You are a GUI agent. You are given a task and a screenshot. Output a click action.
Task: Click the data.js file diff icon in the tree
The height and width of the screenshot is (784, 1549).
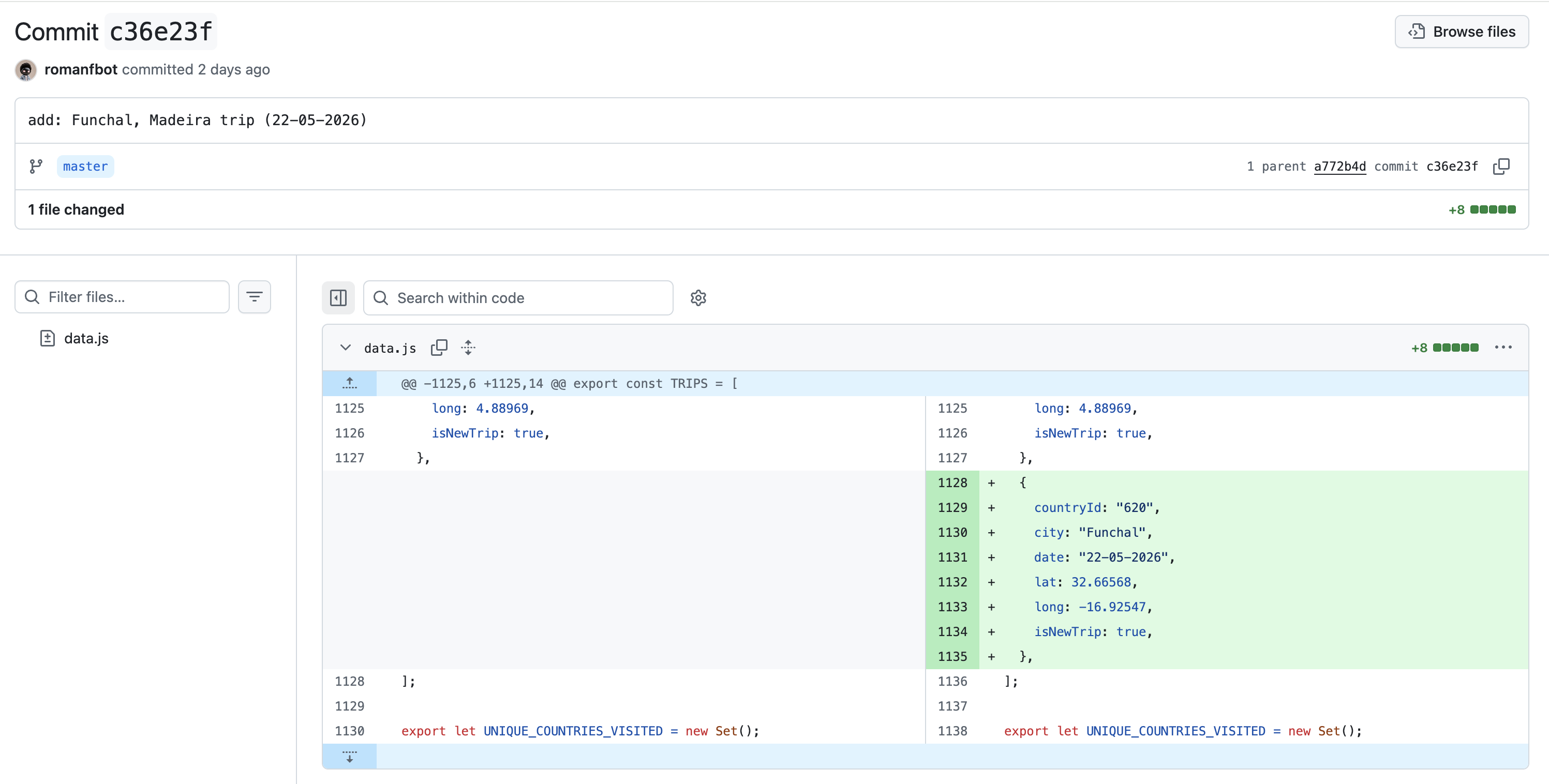pos(48,339)
